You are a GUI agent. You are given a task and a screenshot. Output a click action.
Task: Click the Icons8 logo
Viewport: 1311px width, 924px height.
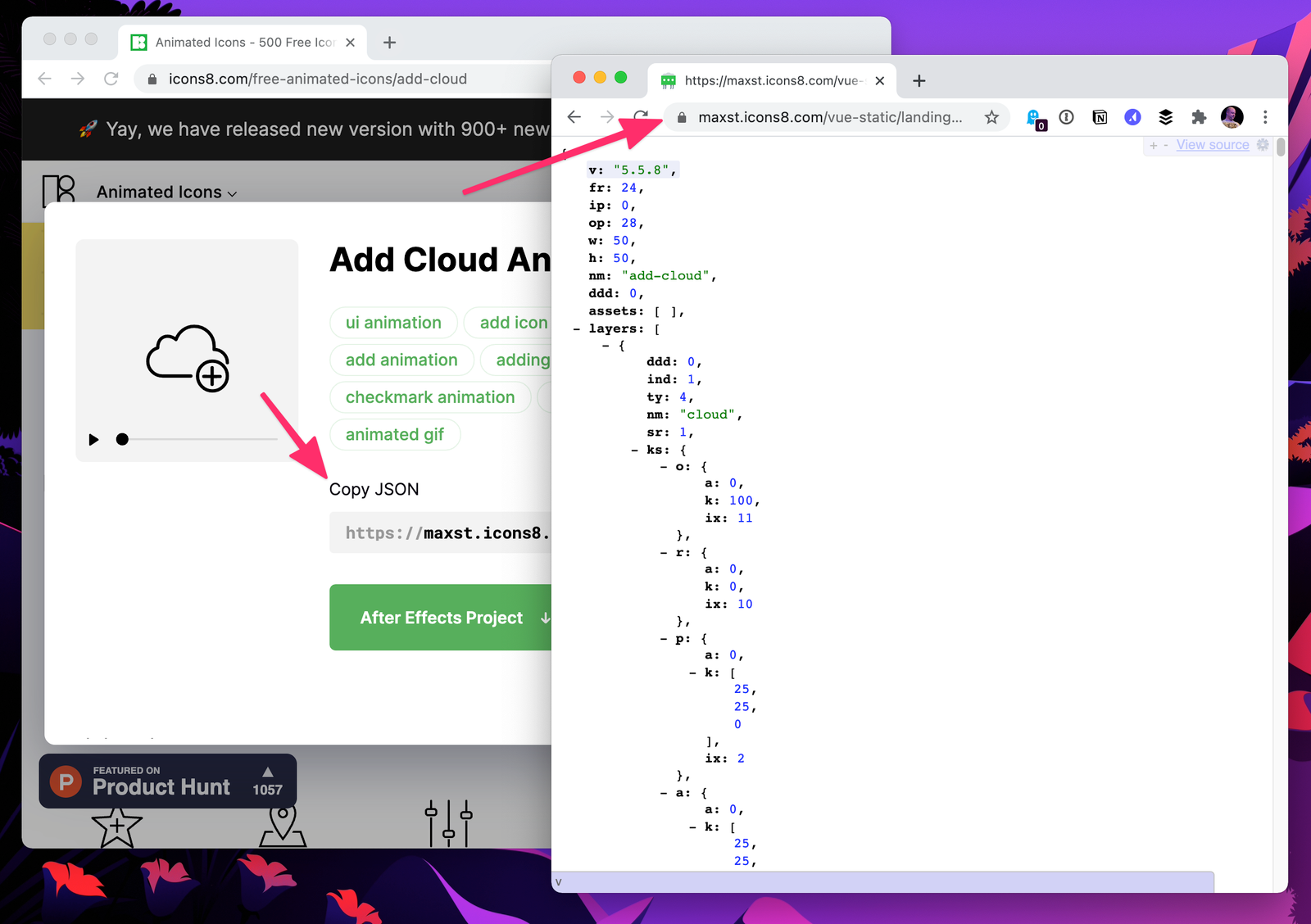pyautogui.click(x=58, y=191)
